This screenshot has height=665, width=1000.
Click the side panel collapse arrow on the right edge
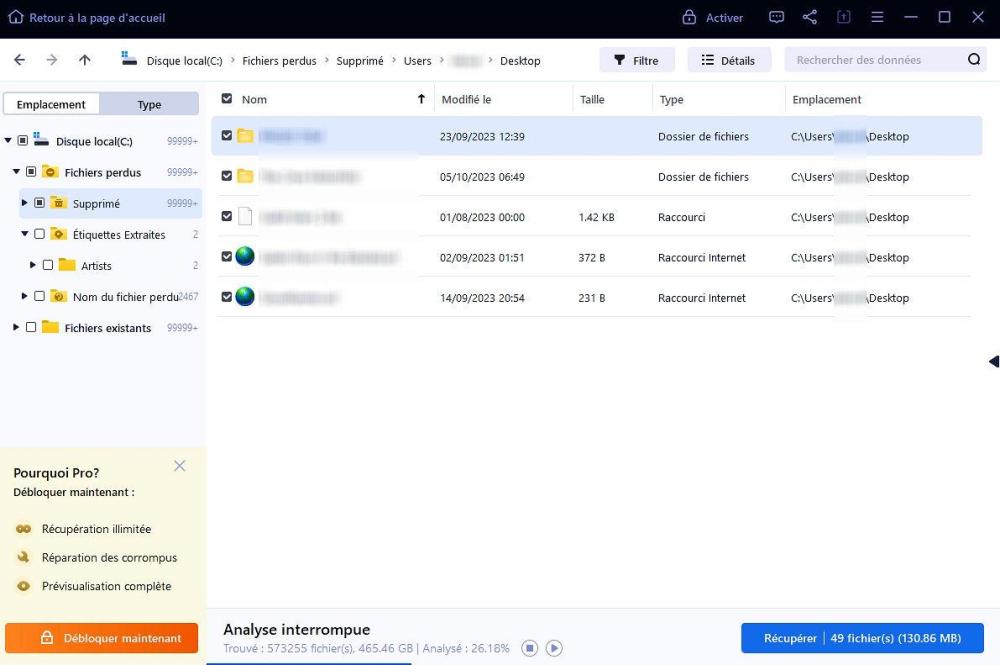click(x=994, y=362)
